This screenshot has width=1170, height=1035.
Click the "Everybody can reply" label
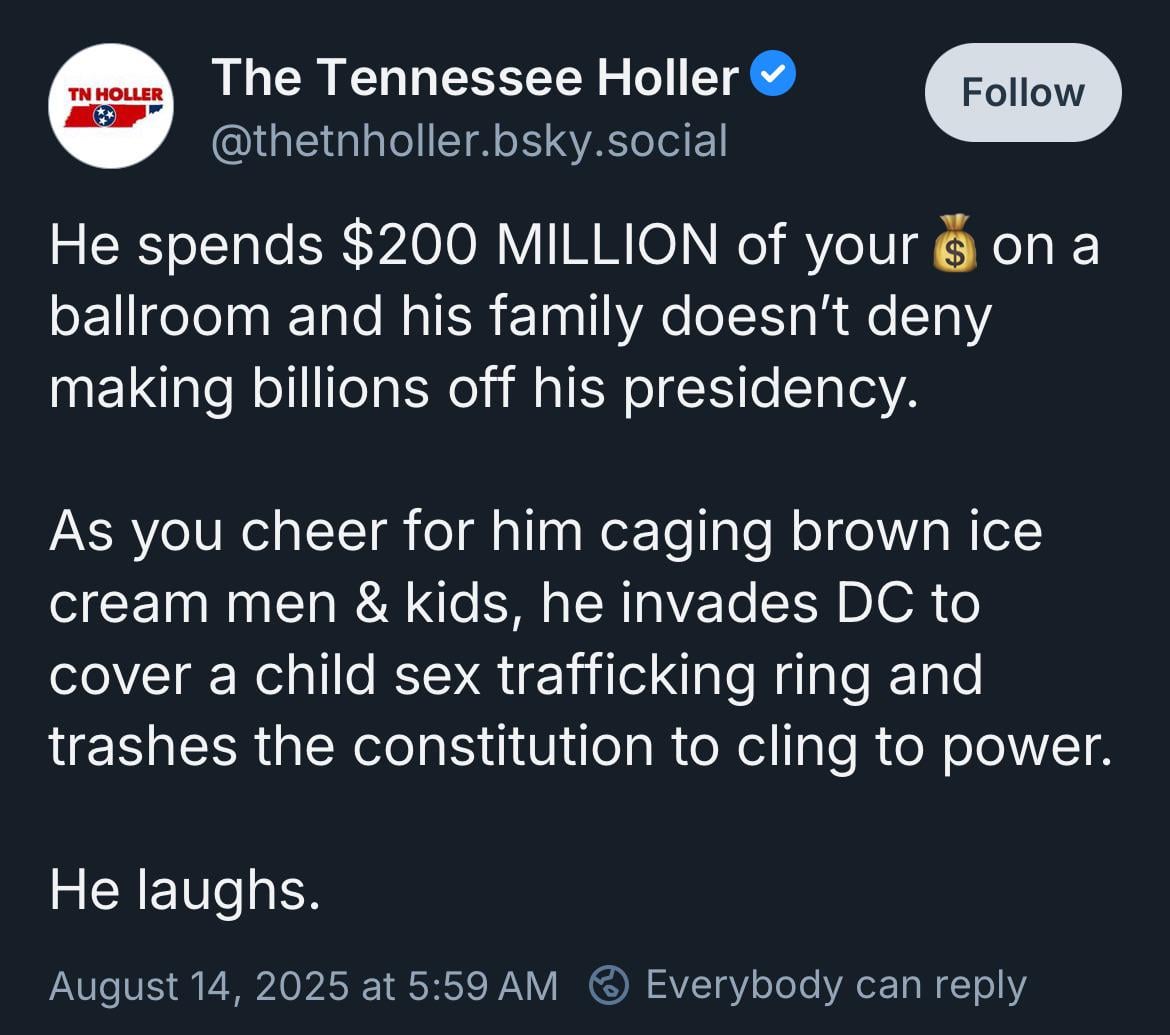coord(835,985)
